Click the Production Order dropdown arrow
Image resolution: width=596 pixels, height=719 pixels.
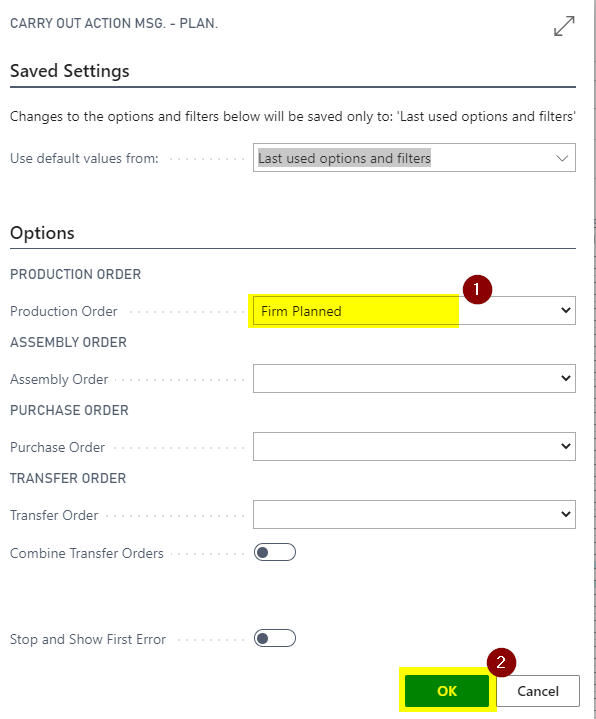pos(566,310)
